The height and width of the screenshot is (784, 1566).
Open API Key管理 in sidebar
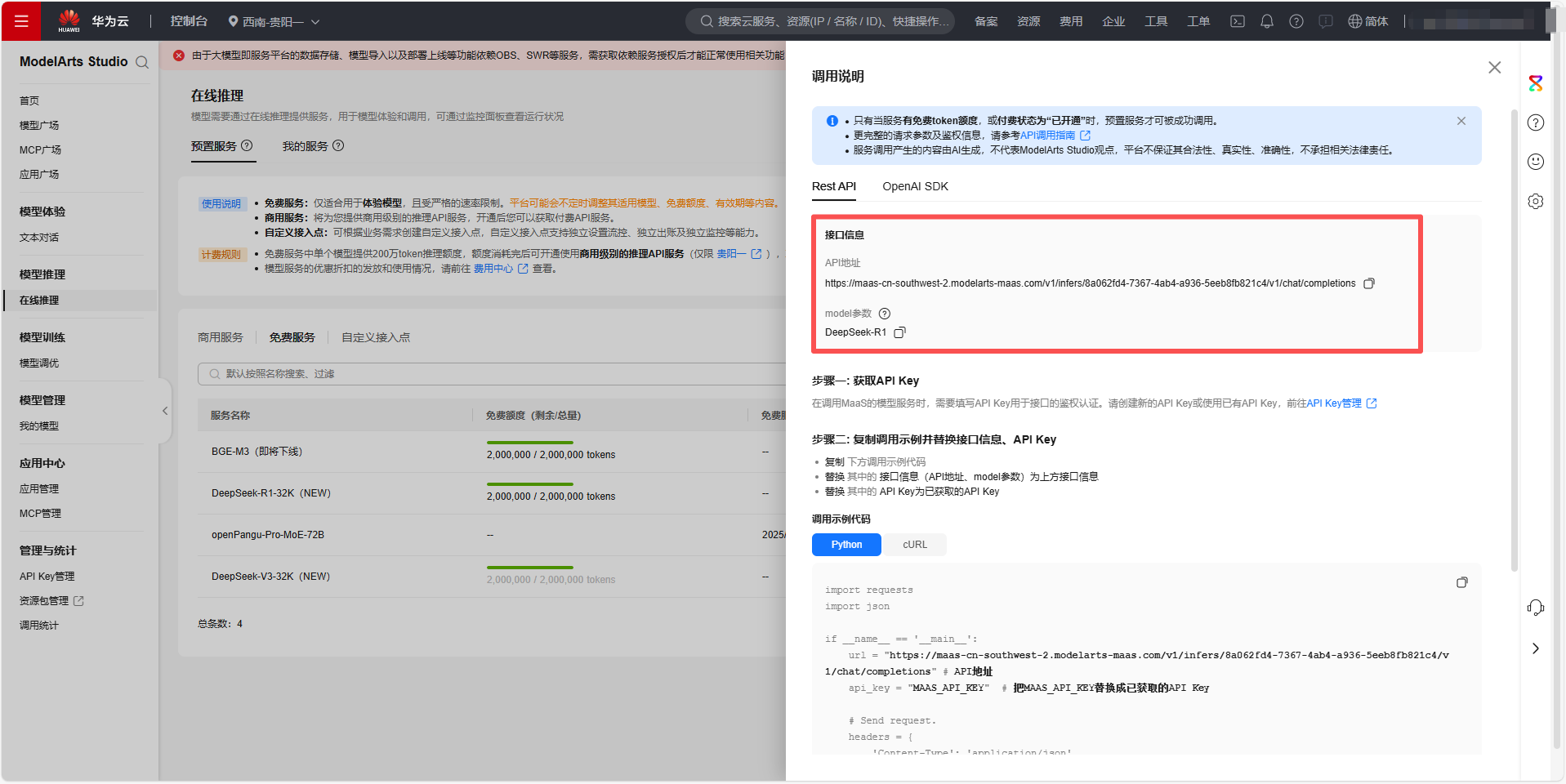[x=47, y=577]
